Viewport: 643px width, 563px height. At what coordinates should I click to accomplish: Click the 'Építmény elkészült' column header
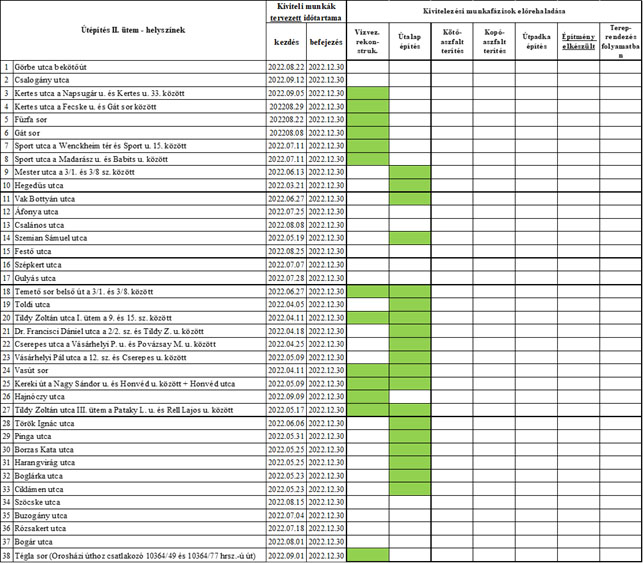[x=579, y=42]
